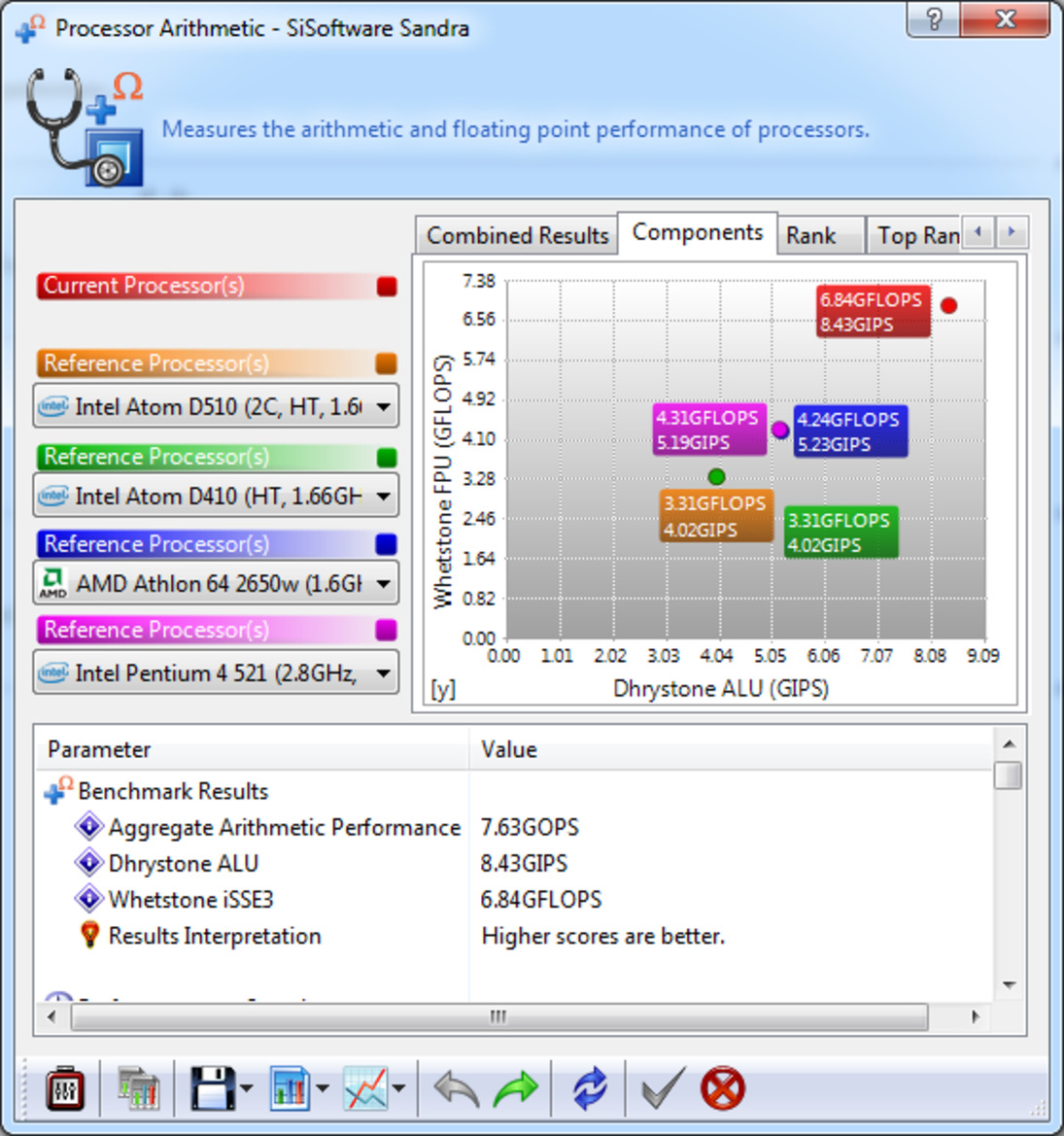Click the magenta 4.31GFLOPS chart label

pos(709,430)
